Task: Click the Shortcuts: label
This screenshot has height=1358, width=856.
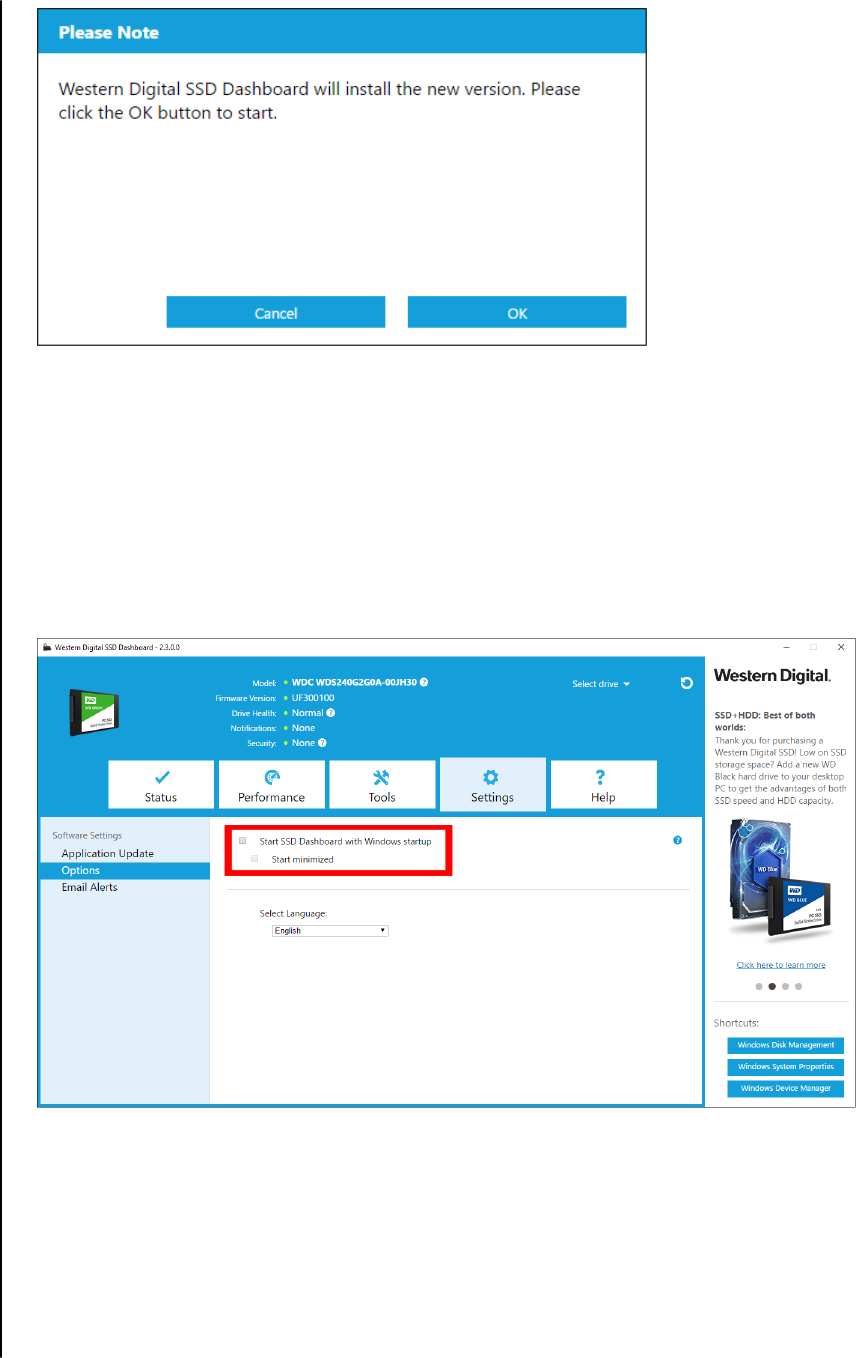Action: tap(736, 1023)
